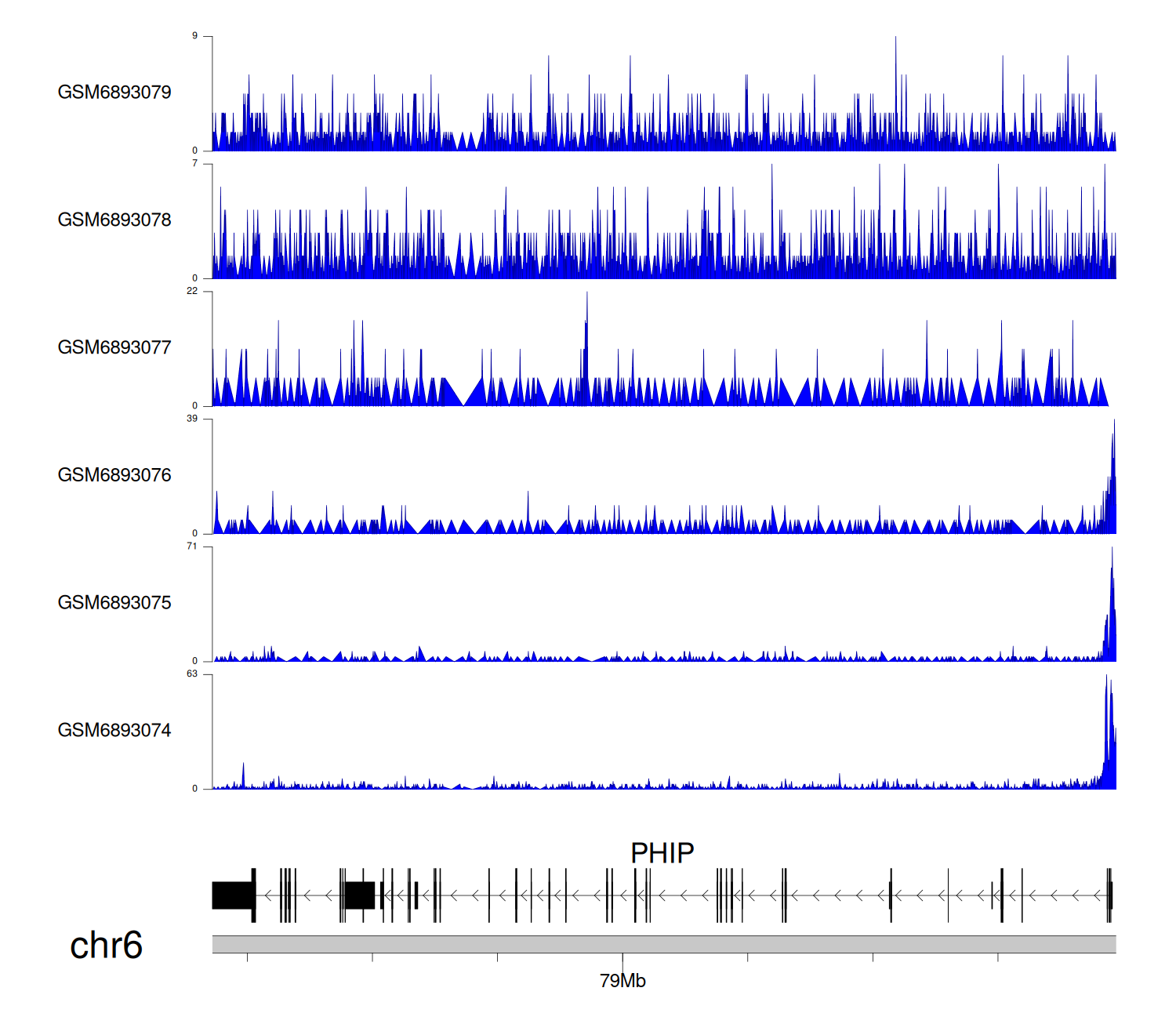Click the y-axis maximum value 63

pos(192,674)
